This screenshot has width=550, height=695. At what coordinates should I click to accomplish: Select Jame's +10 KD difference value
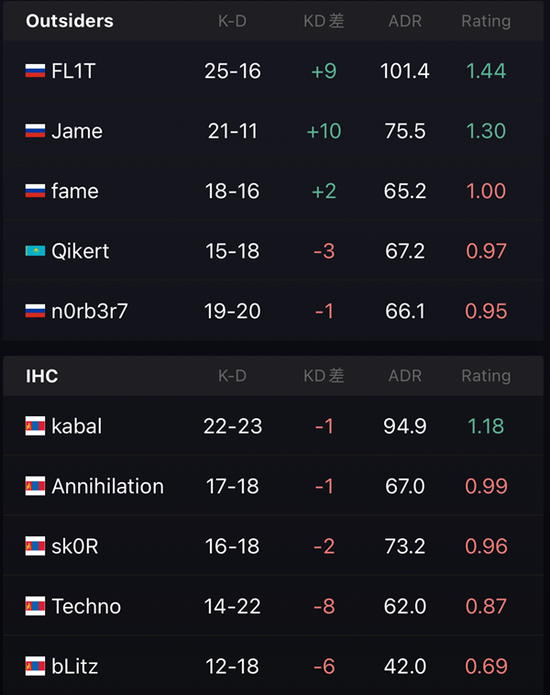click(324, 131)
